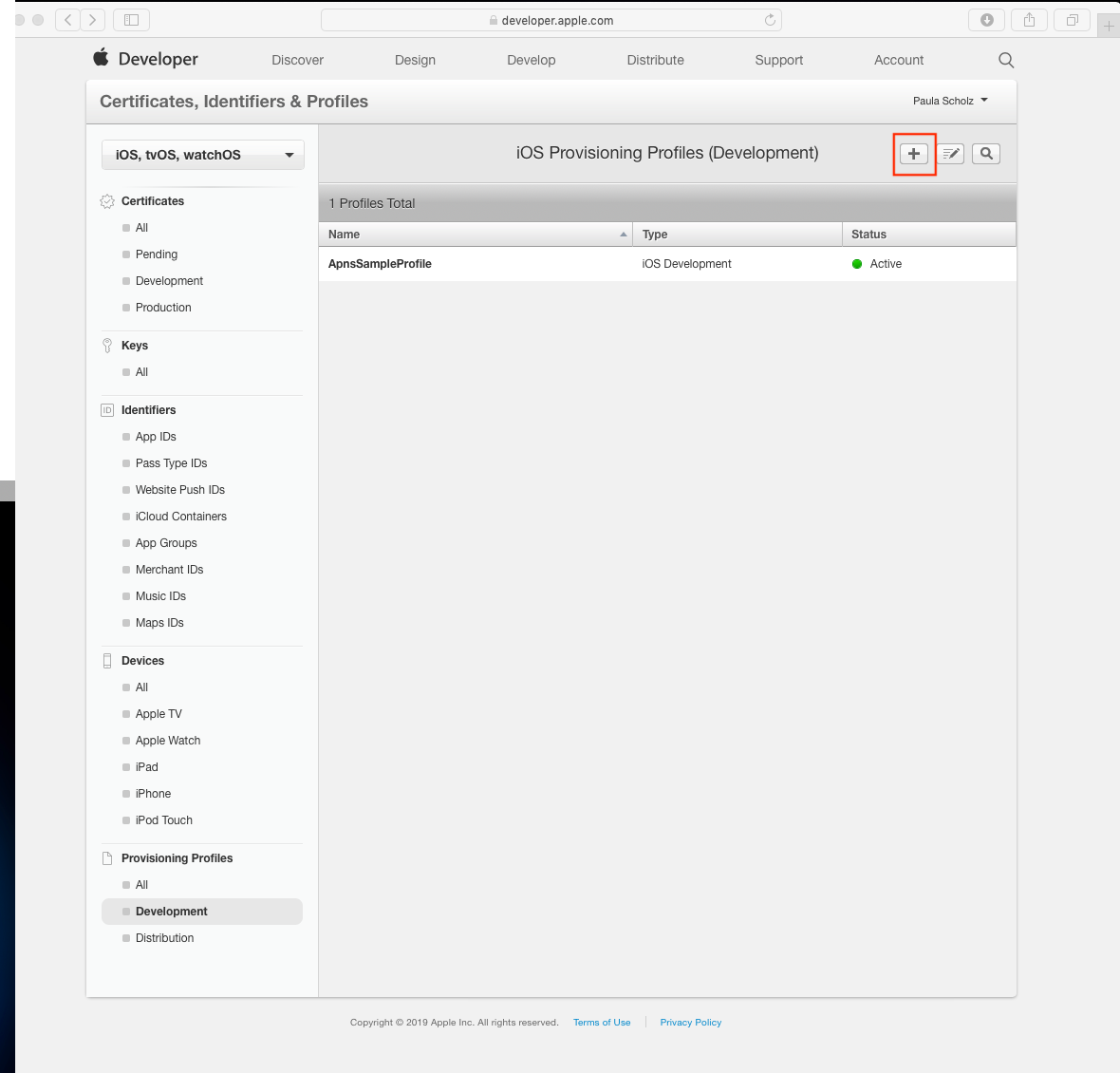Image resolution: width=1120 pixels, height=1073 pixels.
Task: Open the Support menu
Action: point(778,60)
